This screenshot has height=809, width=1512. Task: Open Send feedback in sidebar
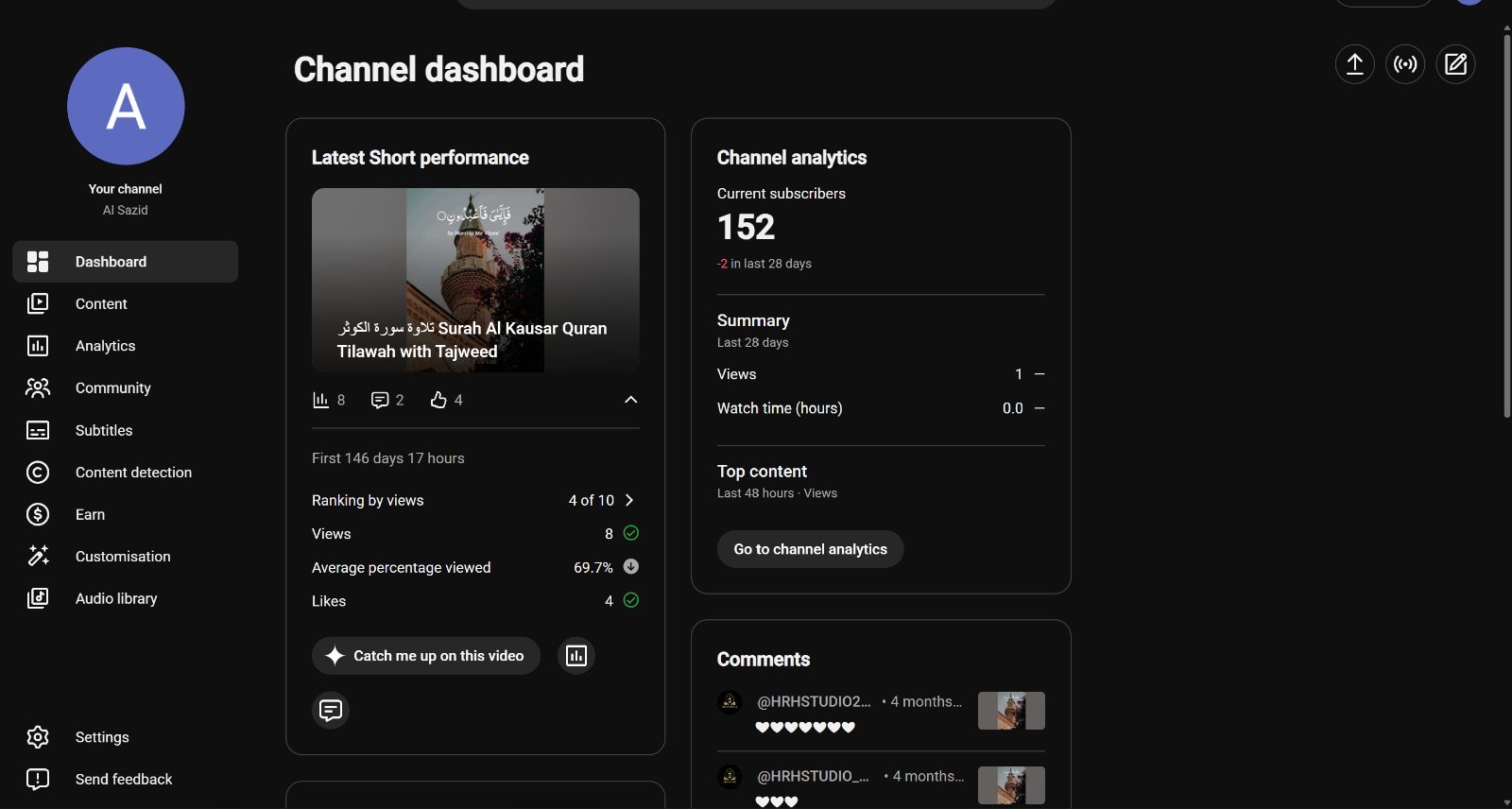tap(125, 779)
